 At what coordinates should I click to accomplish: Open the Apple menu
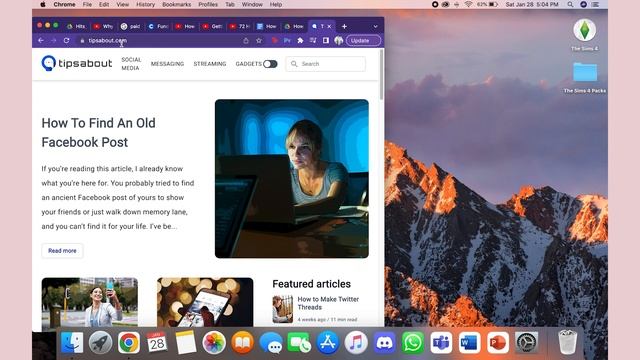(x=43, y=4)
